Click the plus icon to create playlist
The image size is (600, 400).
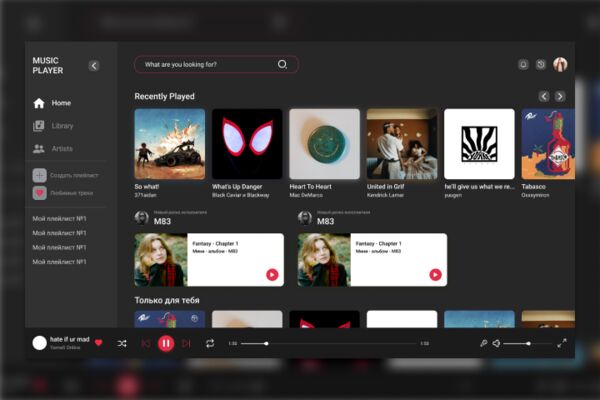click(x=39, y=175)
